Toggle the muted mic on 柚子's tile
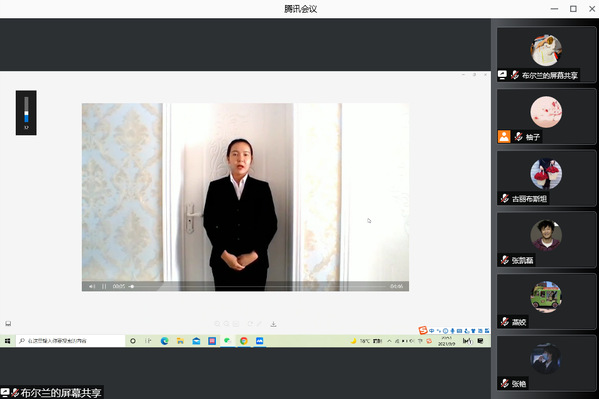 tap(518, 136)
